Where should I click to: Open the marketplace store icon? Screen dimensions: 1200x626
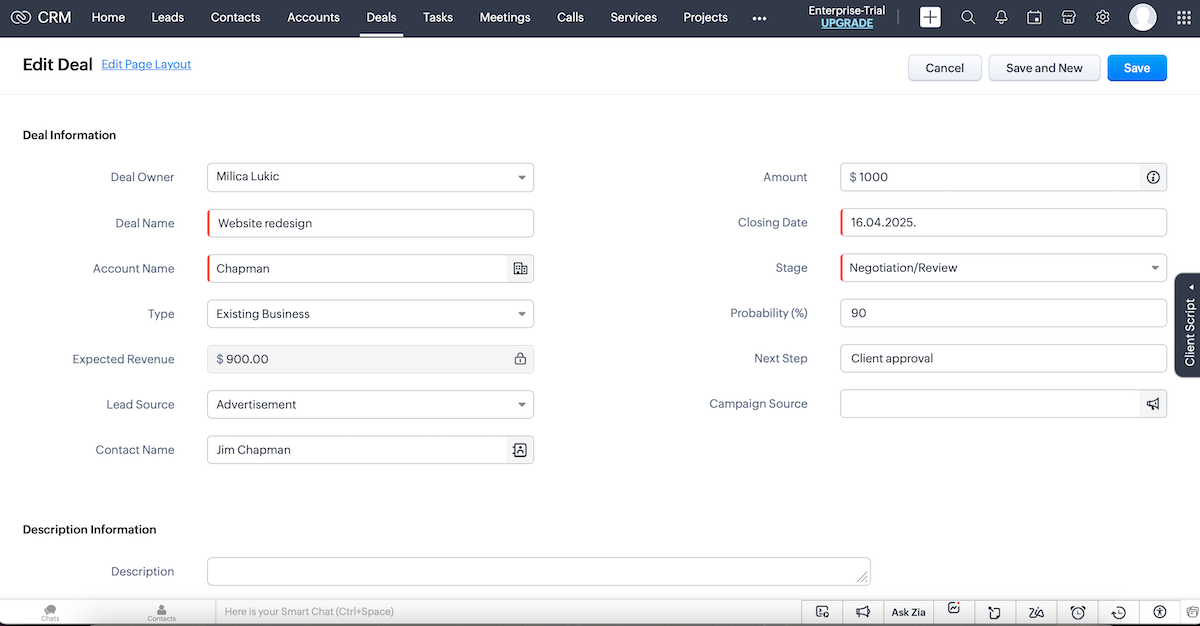(1069, 17)
